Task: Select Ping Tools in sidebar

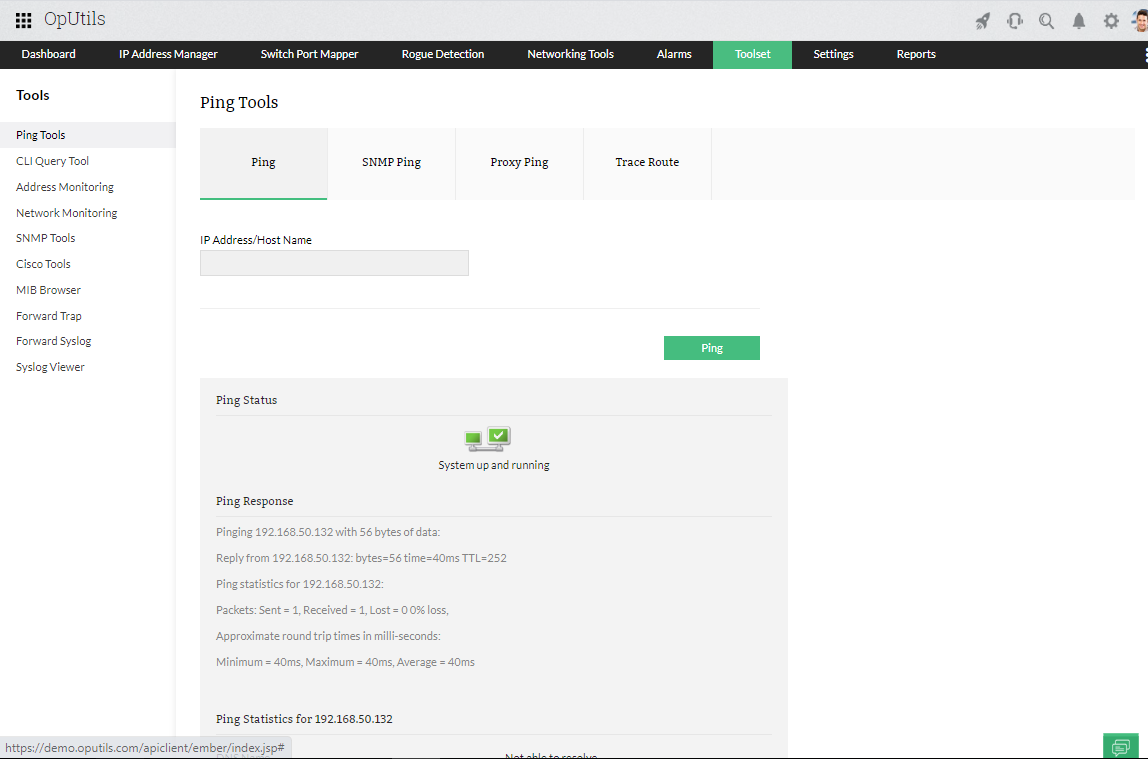Action: [x=88, y=135]
